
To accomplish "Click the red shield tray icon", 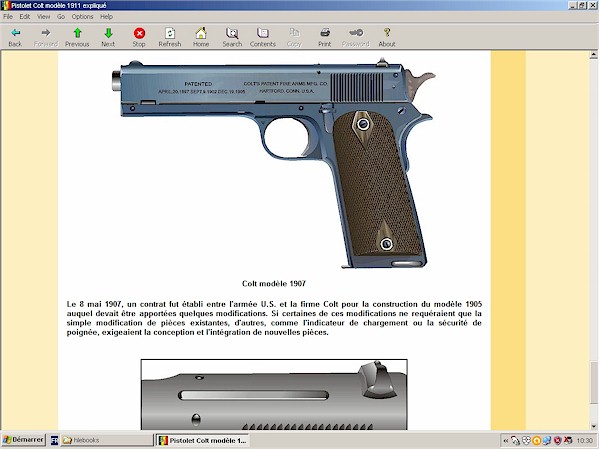I will 558,441.
